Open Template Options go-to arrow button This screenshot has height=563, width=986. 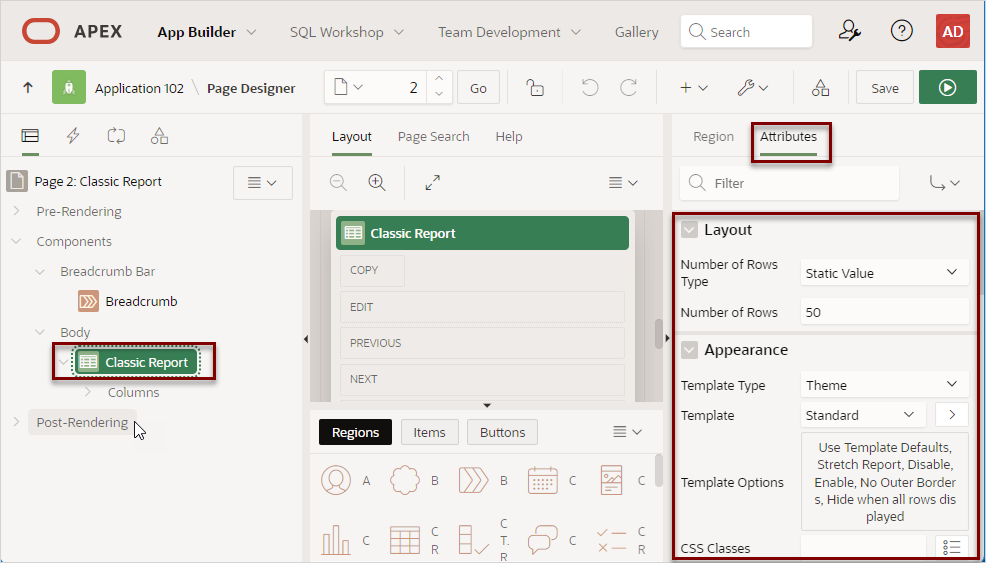tap(951, 415)
